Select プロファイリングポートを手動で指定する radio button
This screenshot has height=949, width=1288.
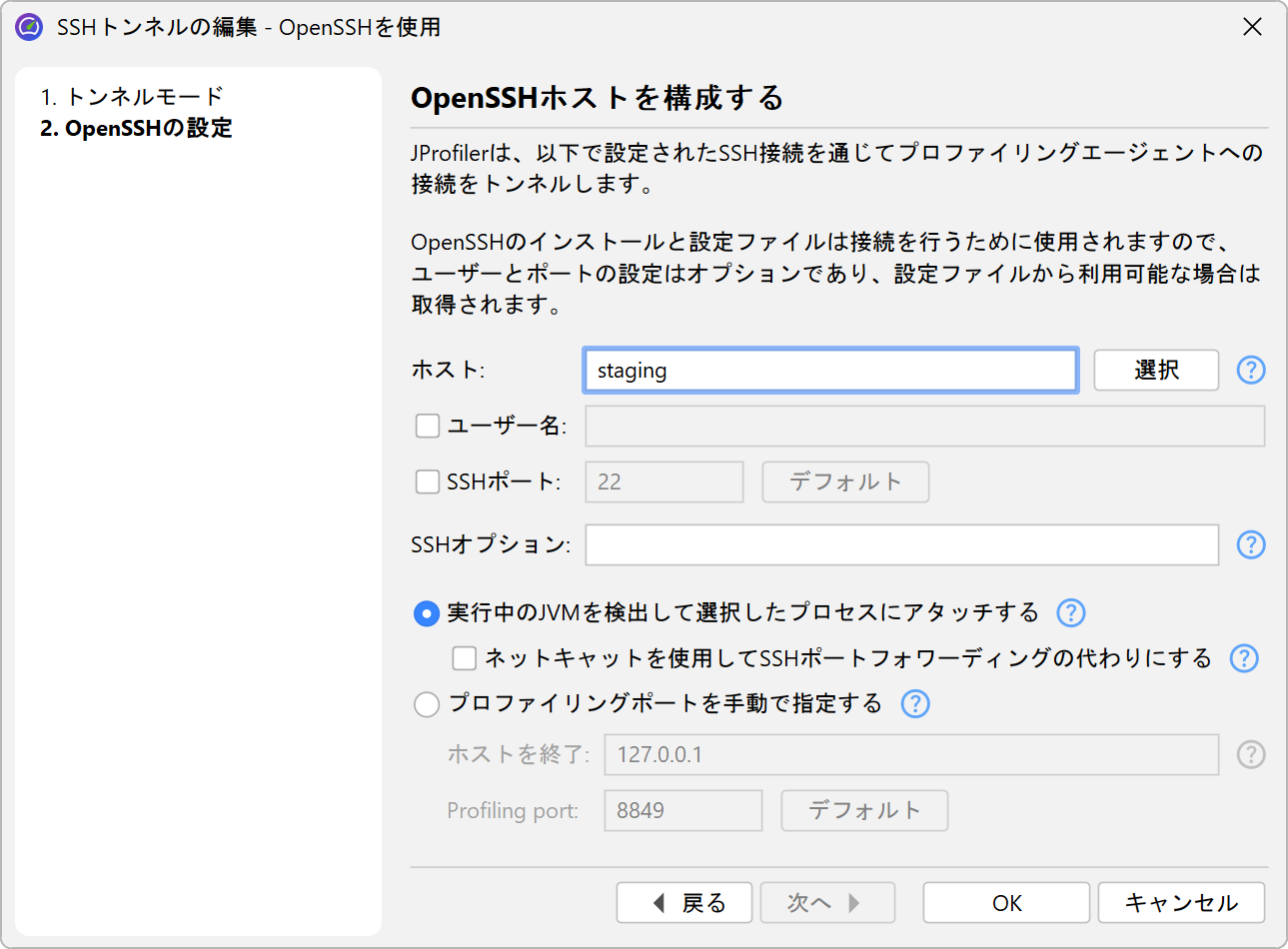point(427,704)
